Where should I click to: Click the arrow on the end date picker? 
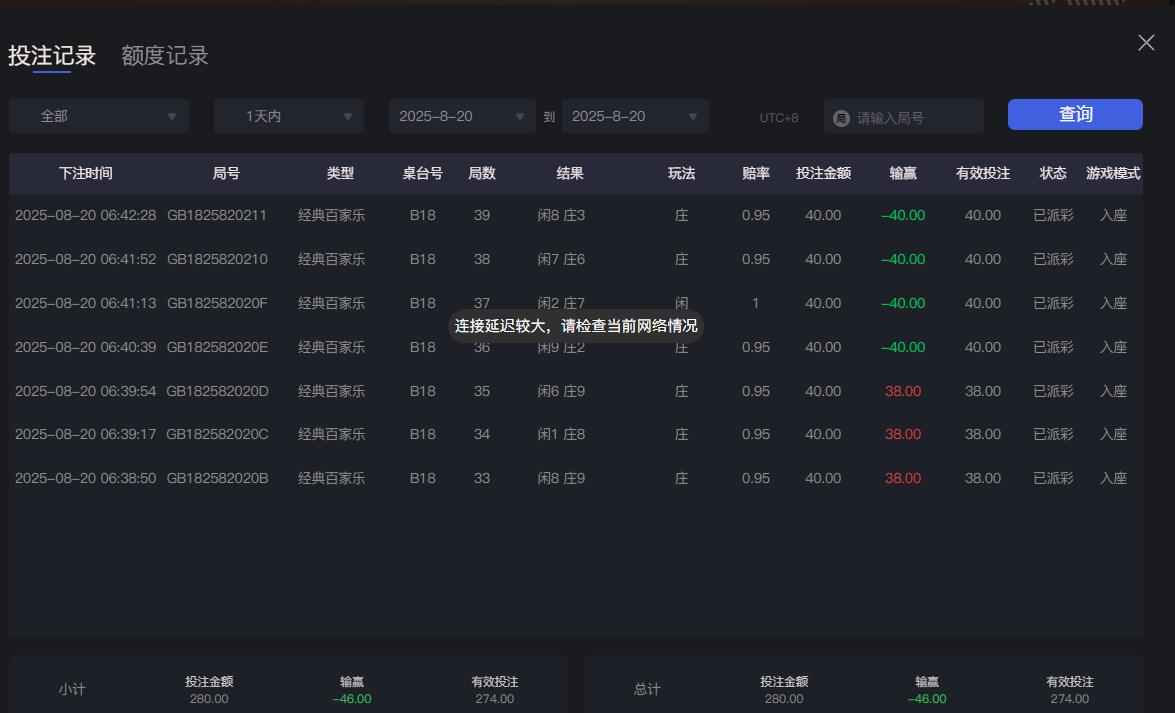(692, 116)
